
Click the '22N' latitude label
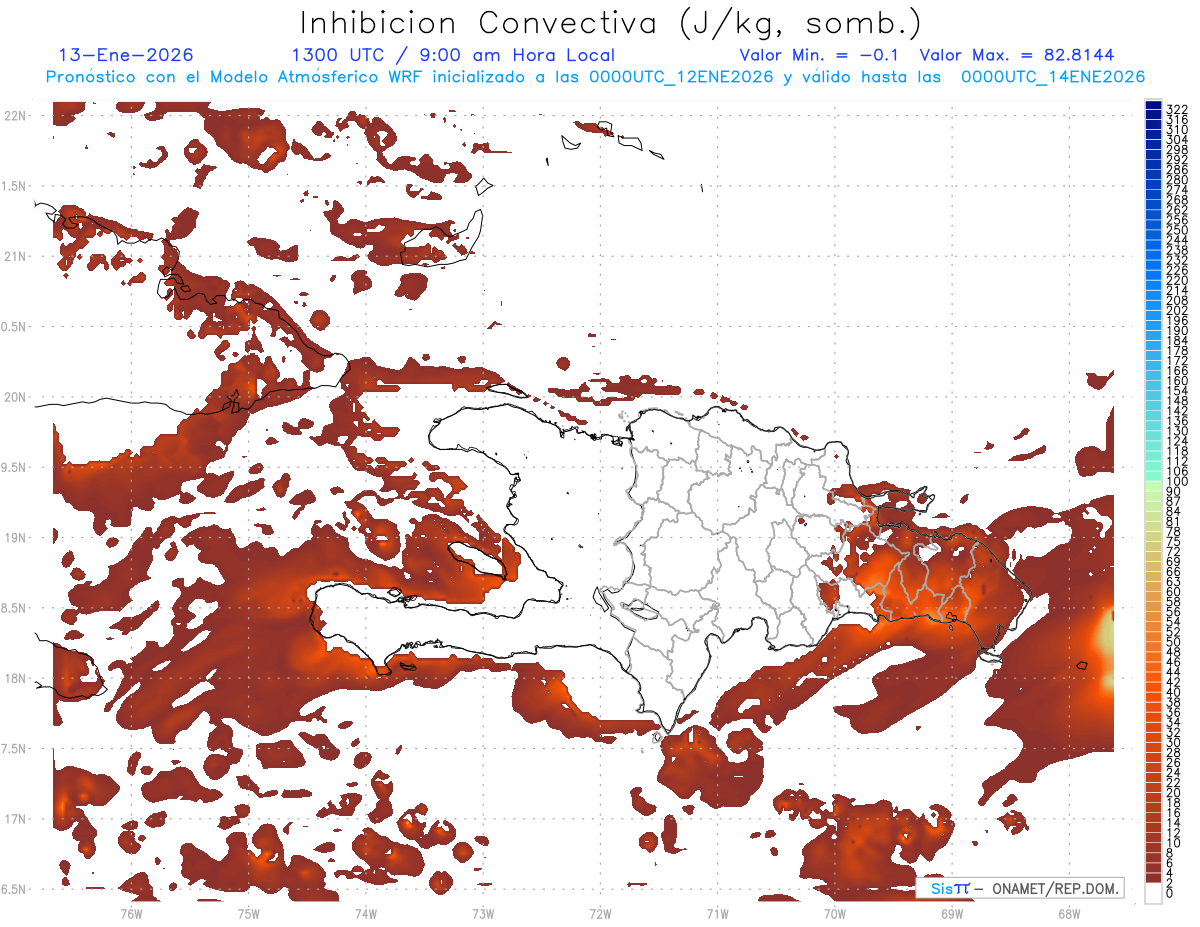click(x=16, y=116)
